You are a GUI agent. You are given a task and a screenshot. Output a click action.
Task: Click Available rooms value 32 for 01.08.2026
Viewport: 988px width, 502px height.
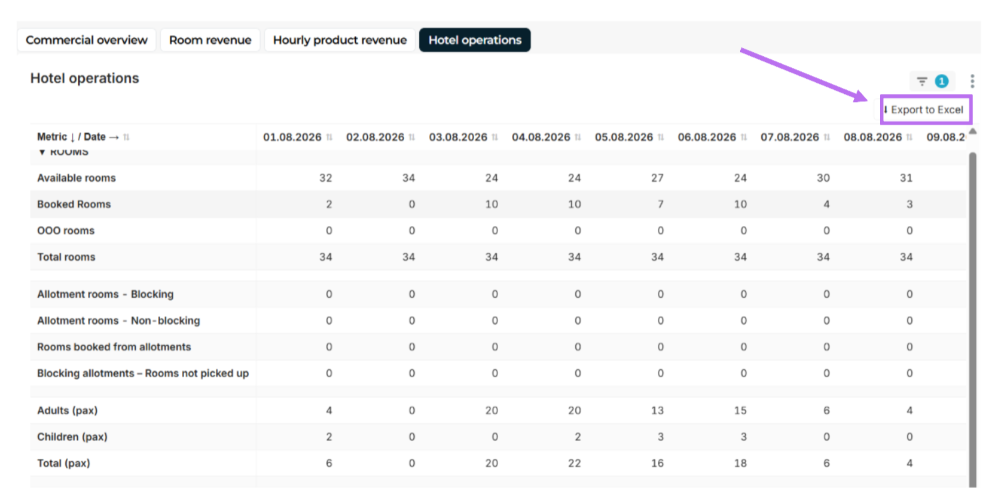pos(326,178)
